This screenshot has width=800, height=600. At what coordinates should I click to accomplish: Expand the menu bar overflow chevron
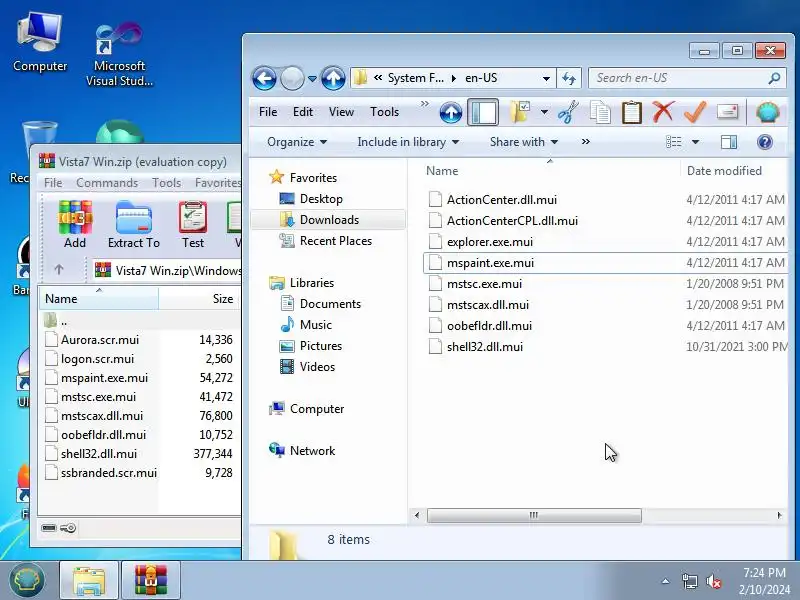pyautogui.click(x=424, y=104)
